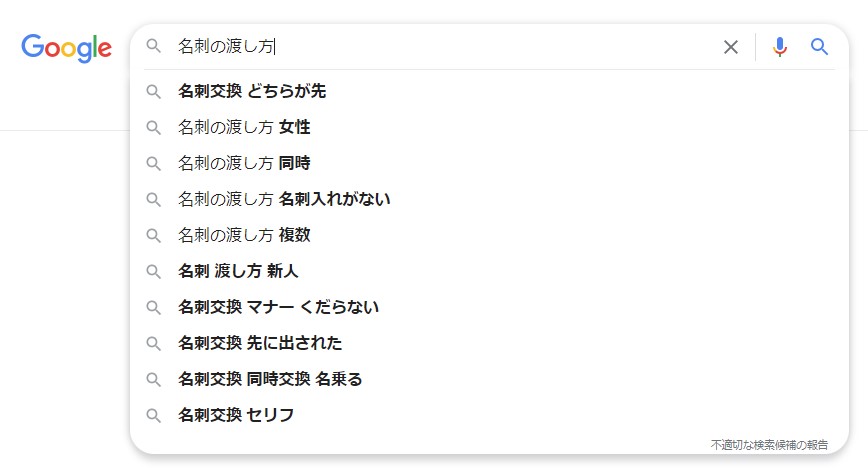Pick suggestion "名刺交換 先に出された"

pos(260,343)
